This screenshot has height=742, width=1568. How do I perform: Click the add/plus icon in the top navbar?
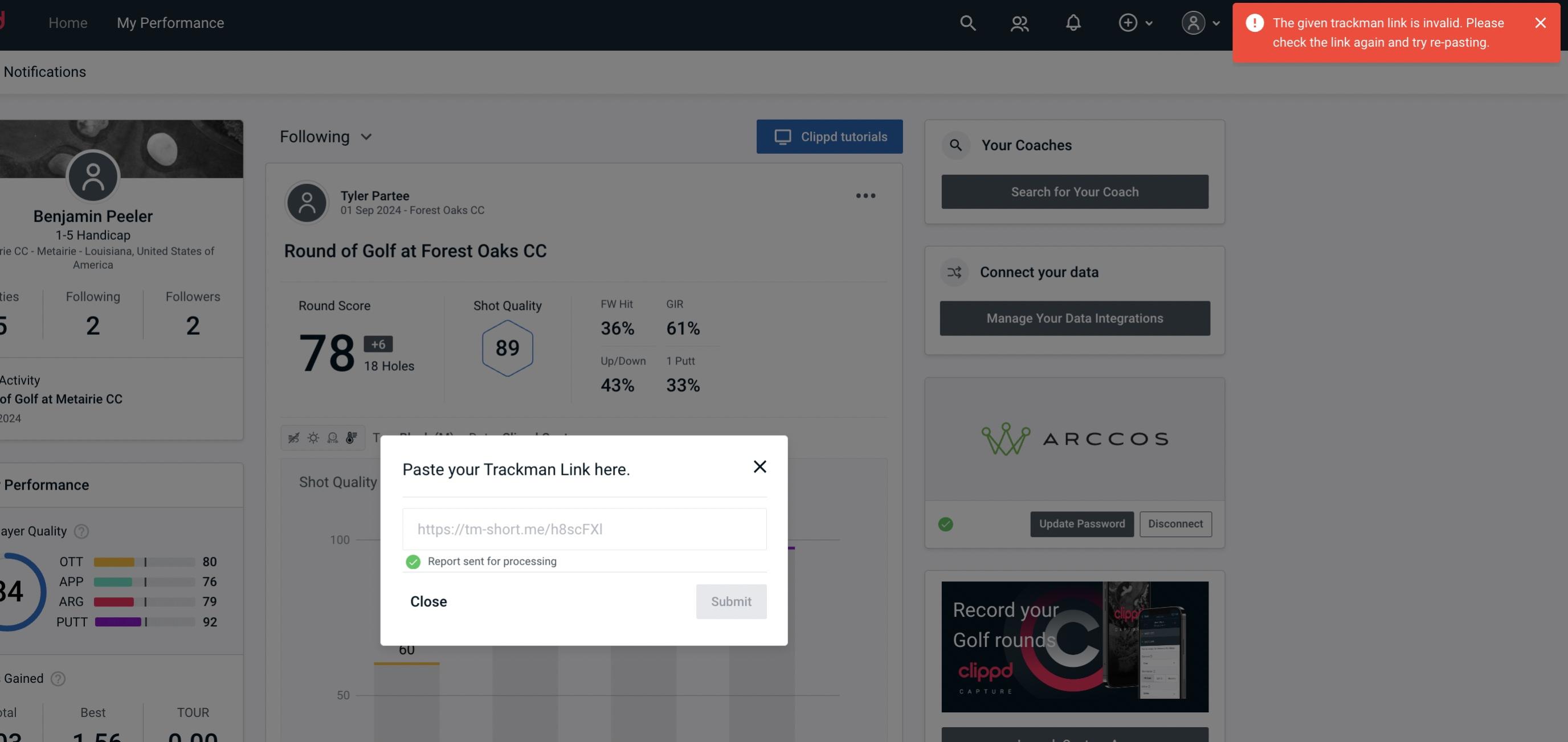(1128, 22)
